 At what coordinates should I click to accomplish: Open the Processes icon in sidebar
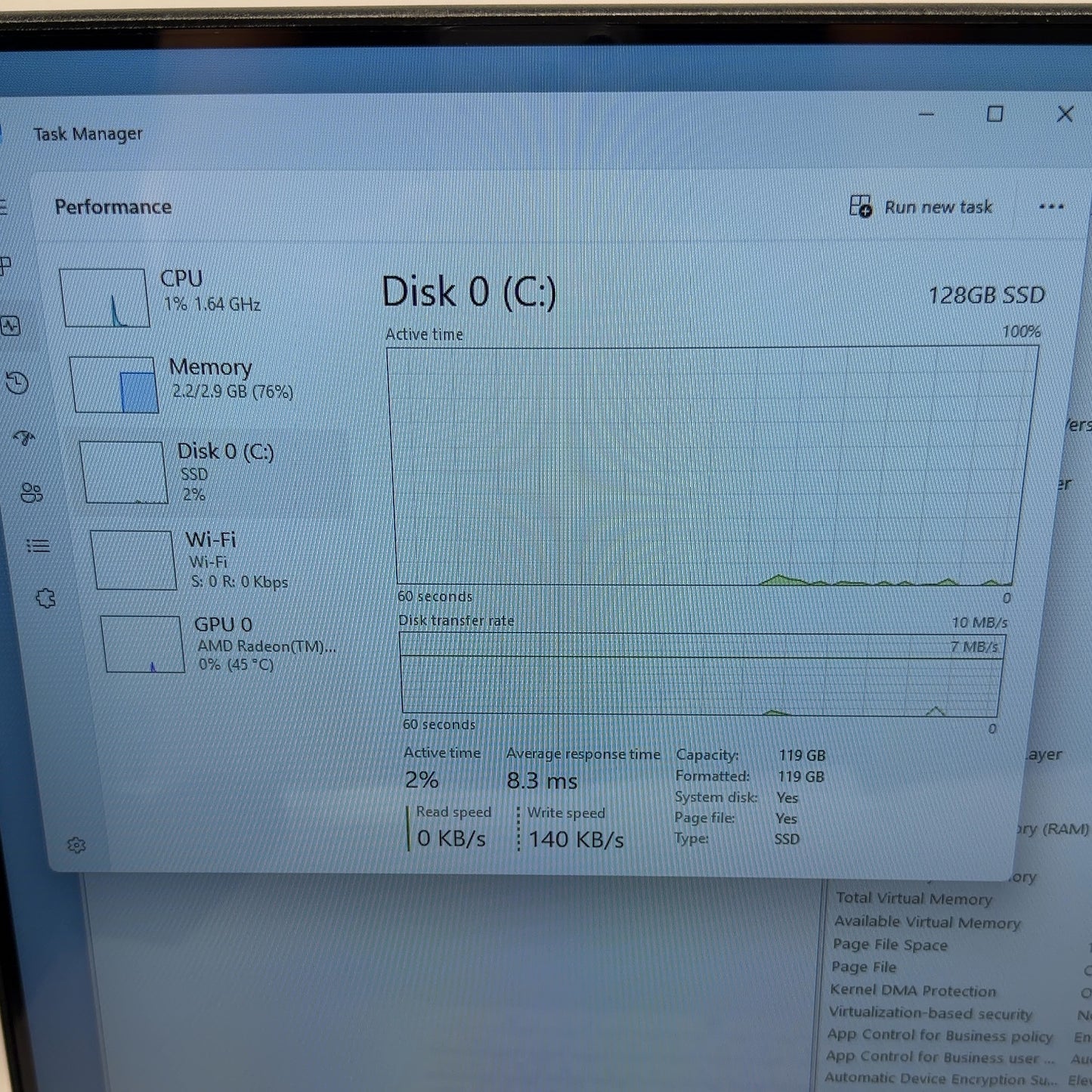click(5, 265)
